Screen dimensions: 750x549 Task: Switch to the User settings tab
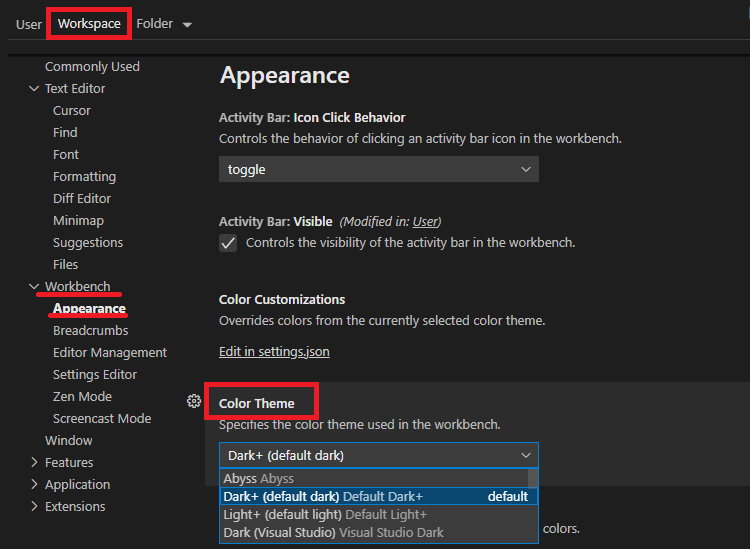(x=29, y=24)
